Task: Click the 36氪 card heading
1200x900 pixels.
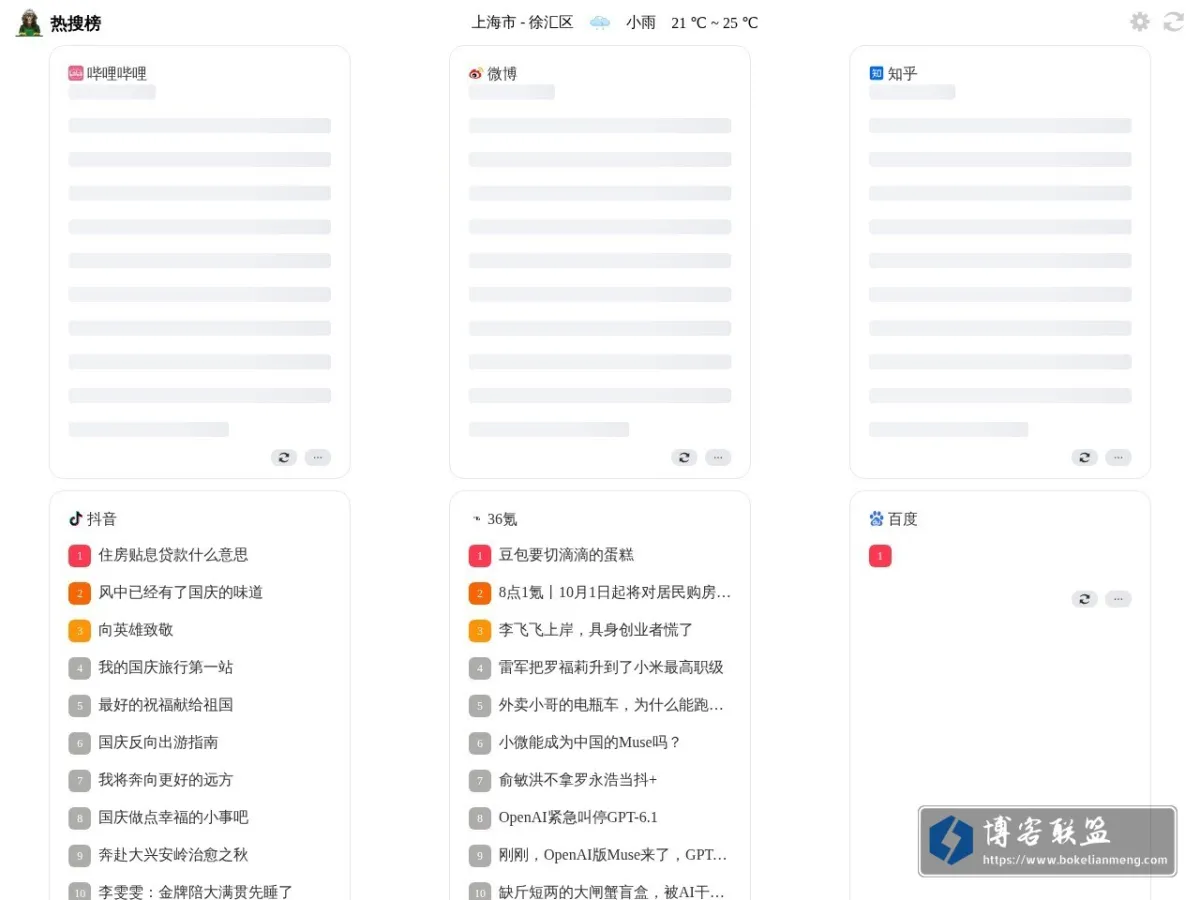Action: (502, 519)
